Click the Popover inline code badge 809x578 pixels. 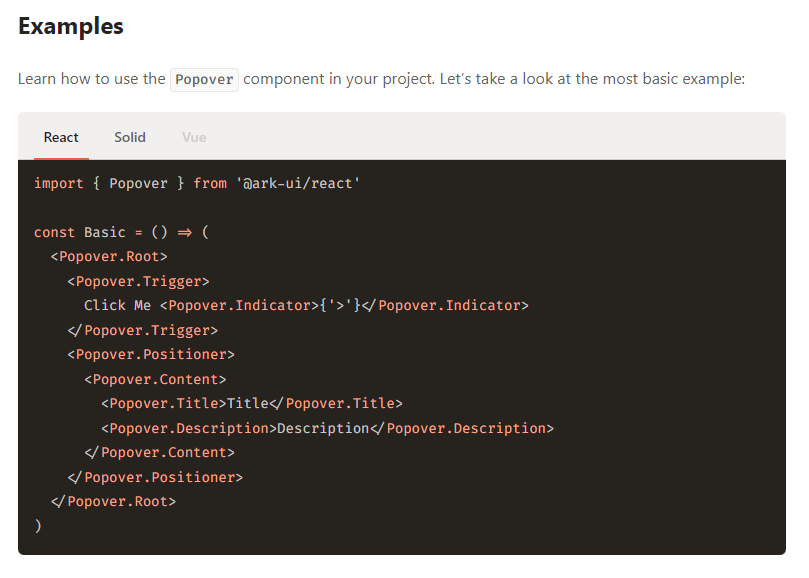203,78
